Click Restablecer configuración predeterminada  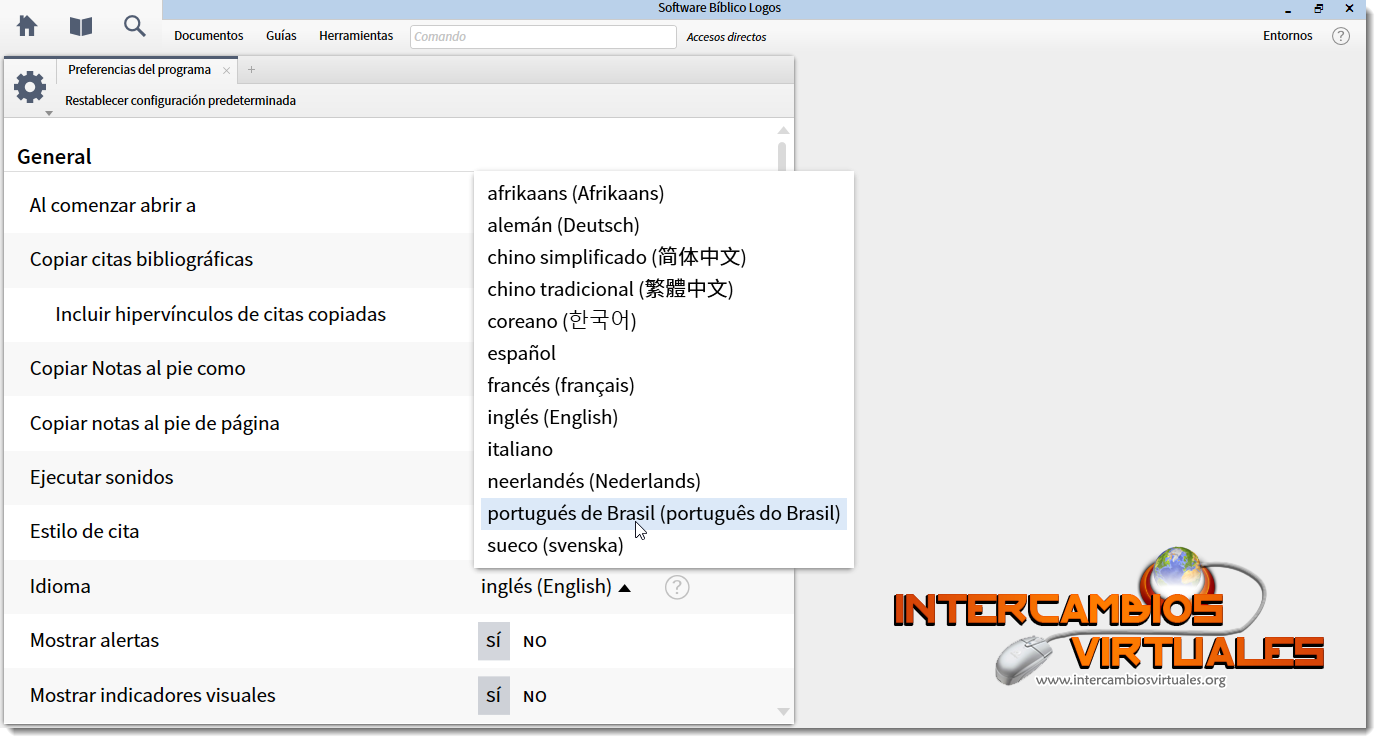click(180, 101)
